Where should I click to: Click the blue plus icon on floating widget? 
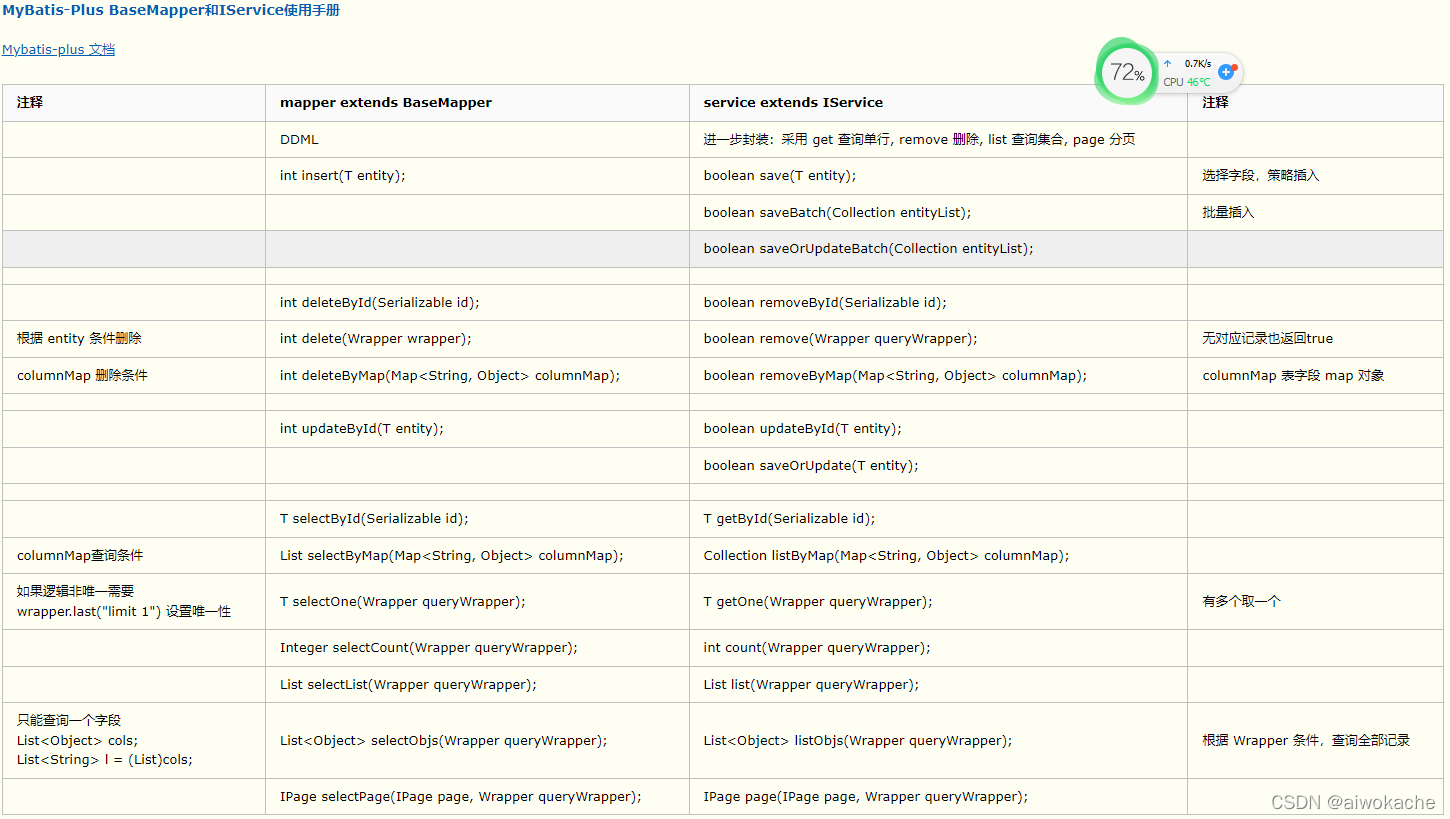pos(1226,72)
